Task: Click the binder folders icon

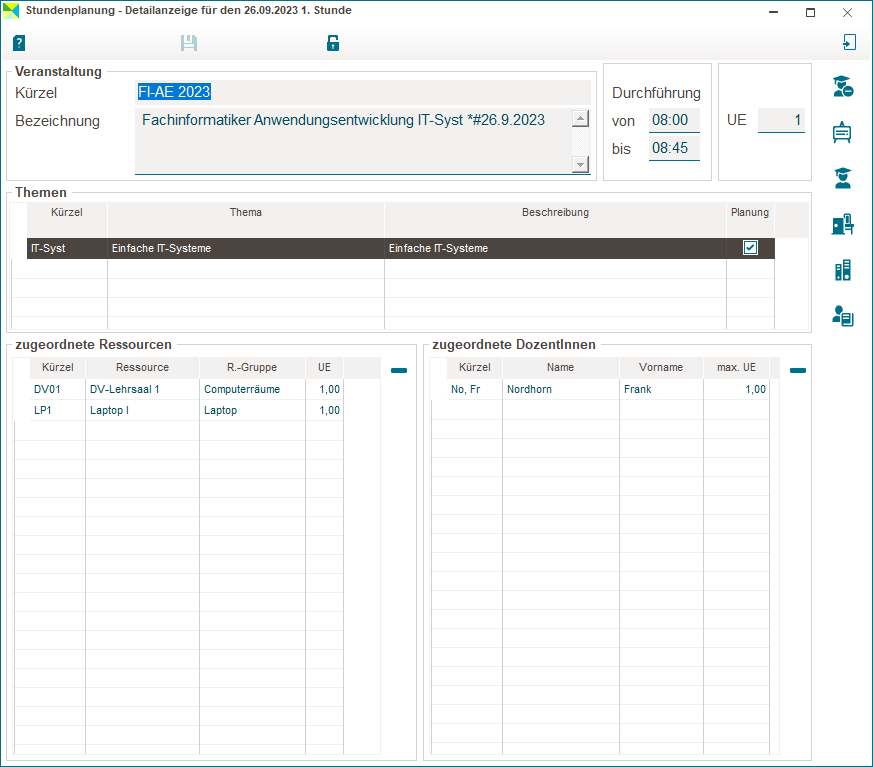Action: coord(842,271)
